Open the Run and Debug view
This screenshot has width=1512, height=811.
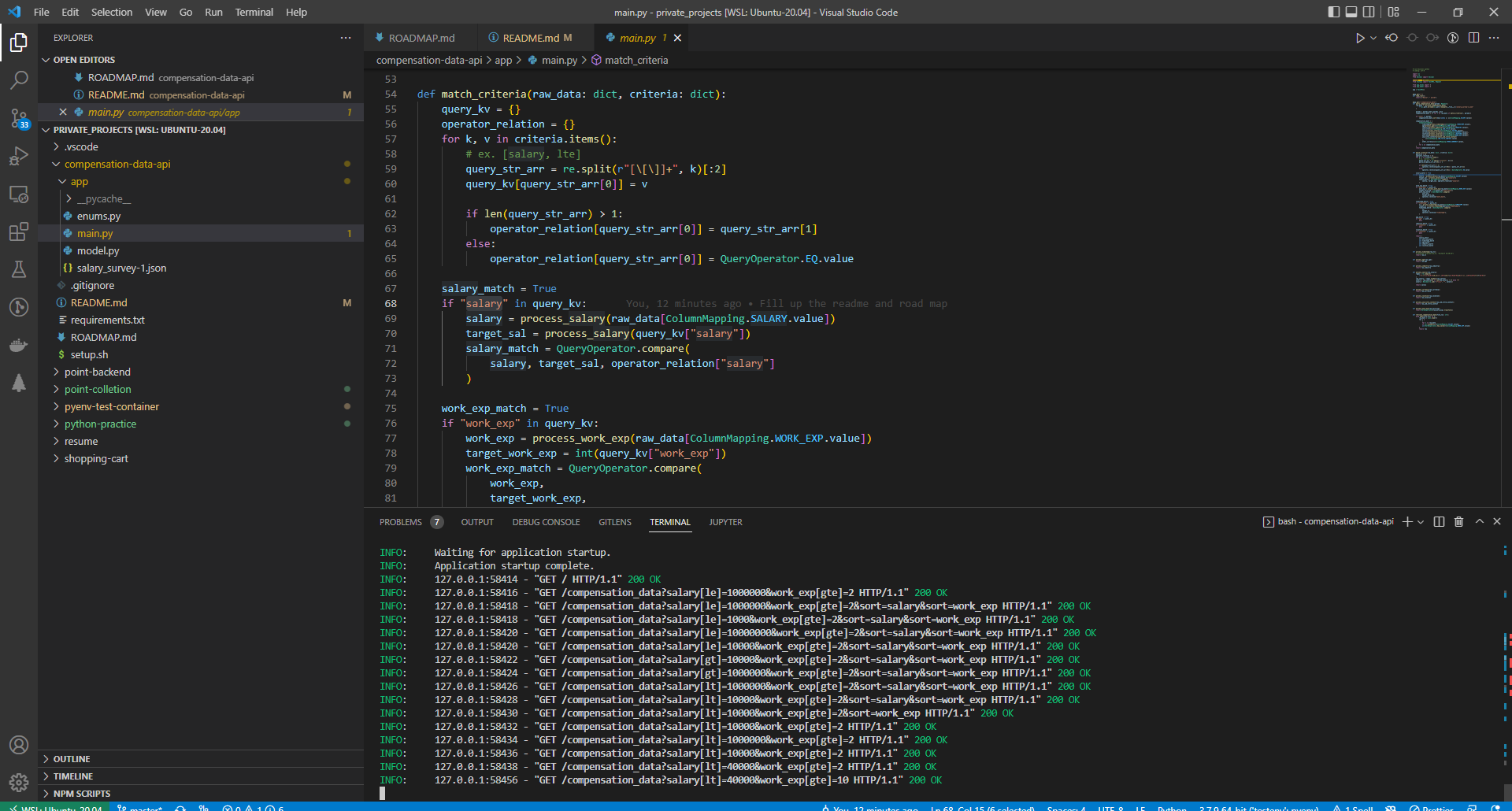[x=19, y=156]
